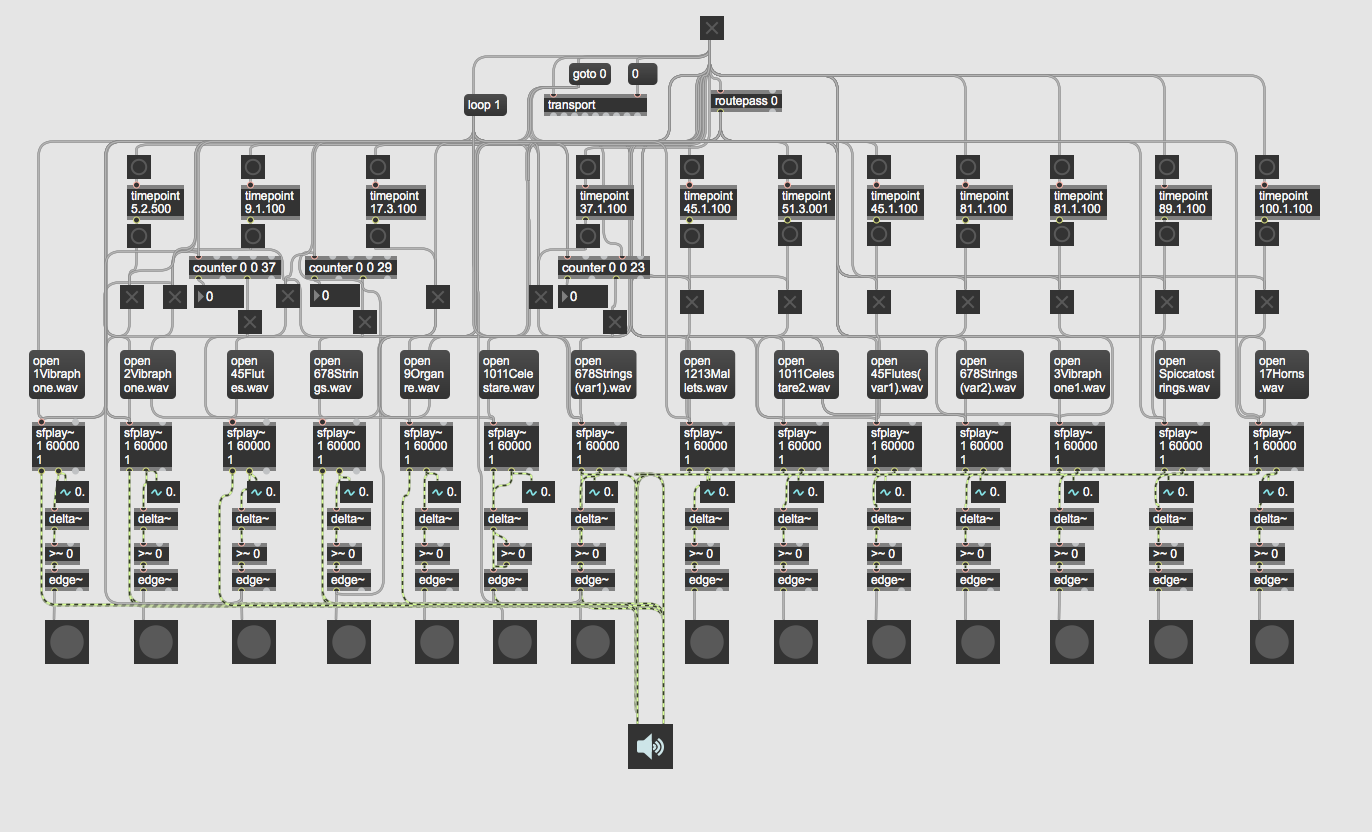Select the "routepass 0" object box

[746, 101]
